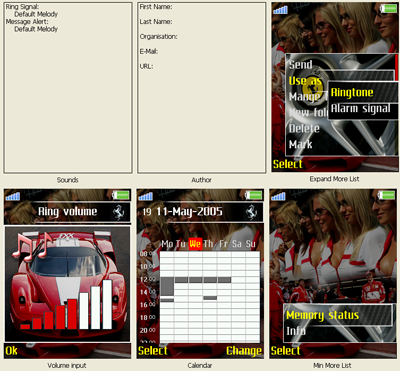This screenshot has height=371, width=400.
Task: Click the small gray Thursday appointment near 14:00
Action: pyautogui.click(x=210, y=298)
